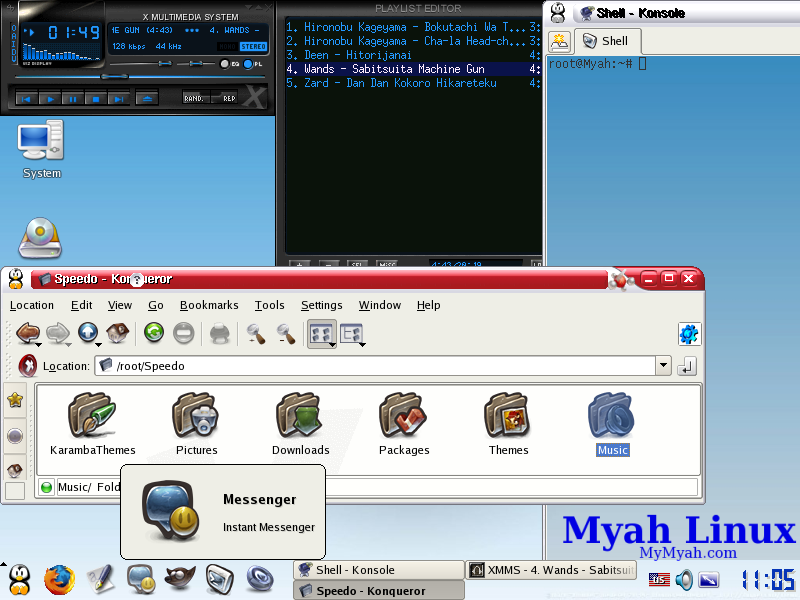This screenshot has height=600, width=800.
Task: Select playlist track 5 Zard - Dan Dan
Action: point(412,83)
